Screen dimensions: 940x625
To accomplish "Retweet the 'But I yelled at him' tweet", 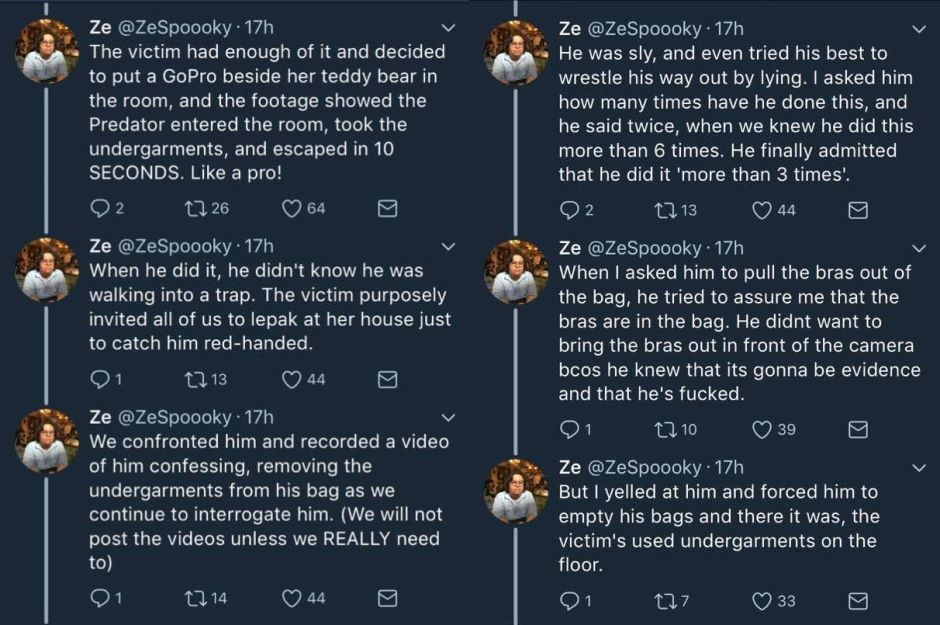I will [664, 601].
